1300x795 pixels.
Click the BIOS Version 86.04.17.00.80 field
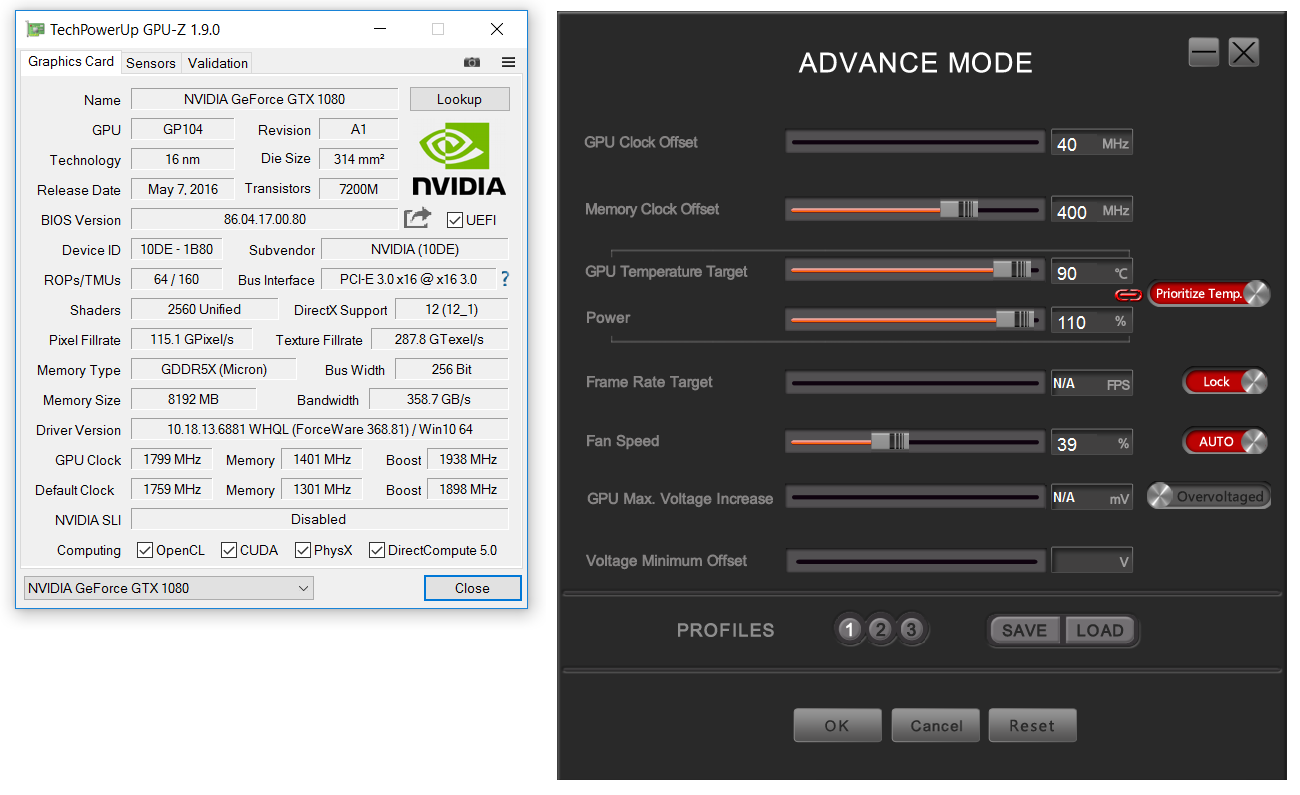tap(264, 219)
